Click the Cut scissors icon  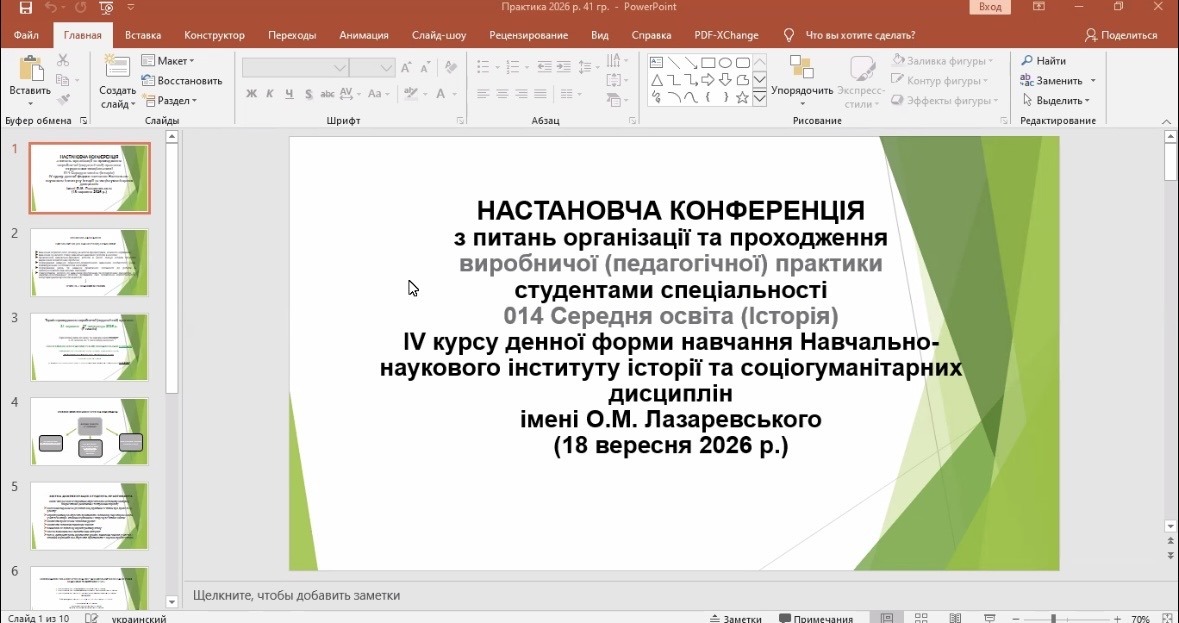[x=63, y=60]
